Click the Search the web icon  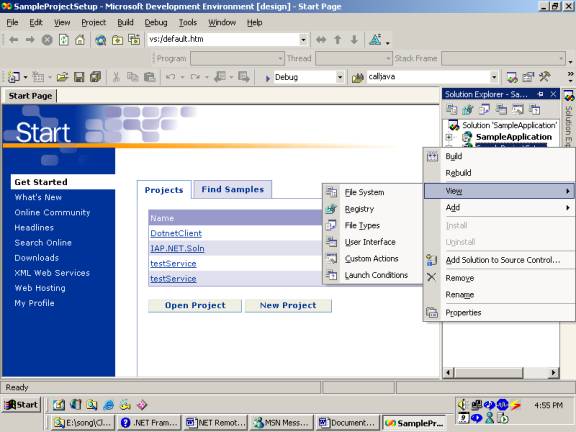point(101,40)
